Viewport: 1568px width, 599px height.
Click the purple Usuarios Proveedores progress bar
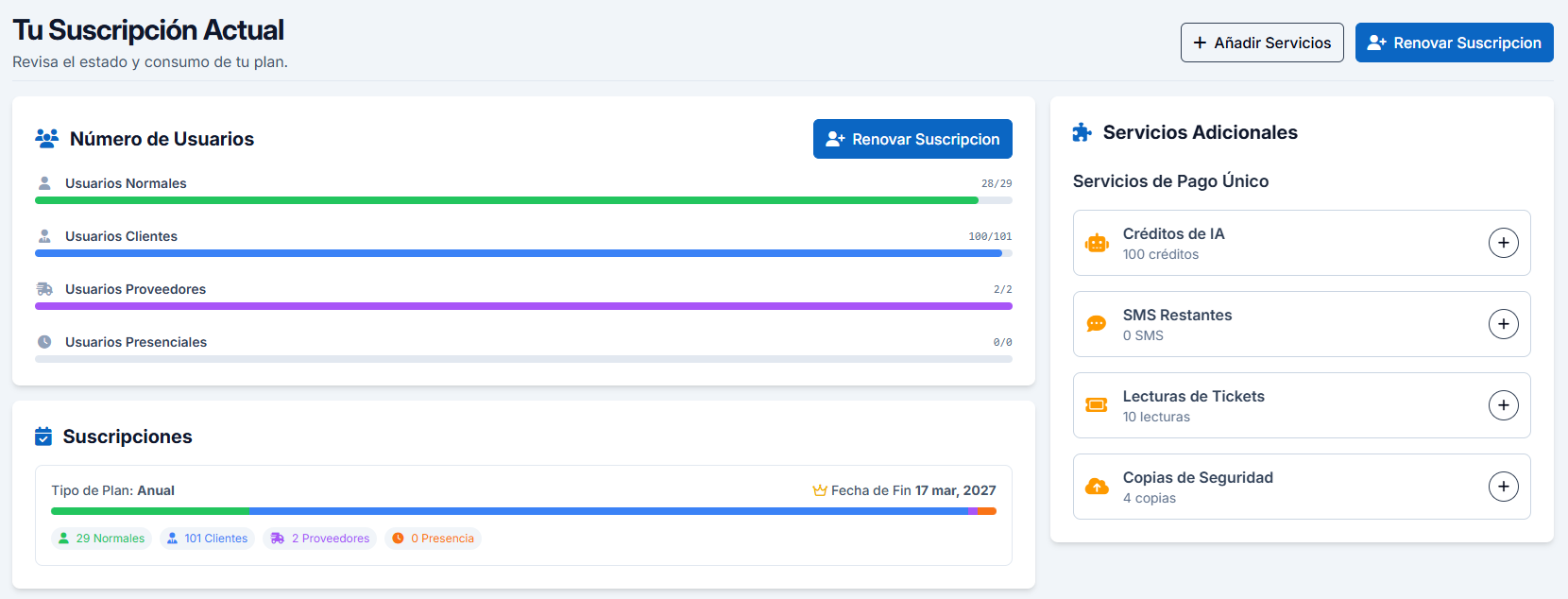pos(523,306)
